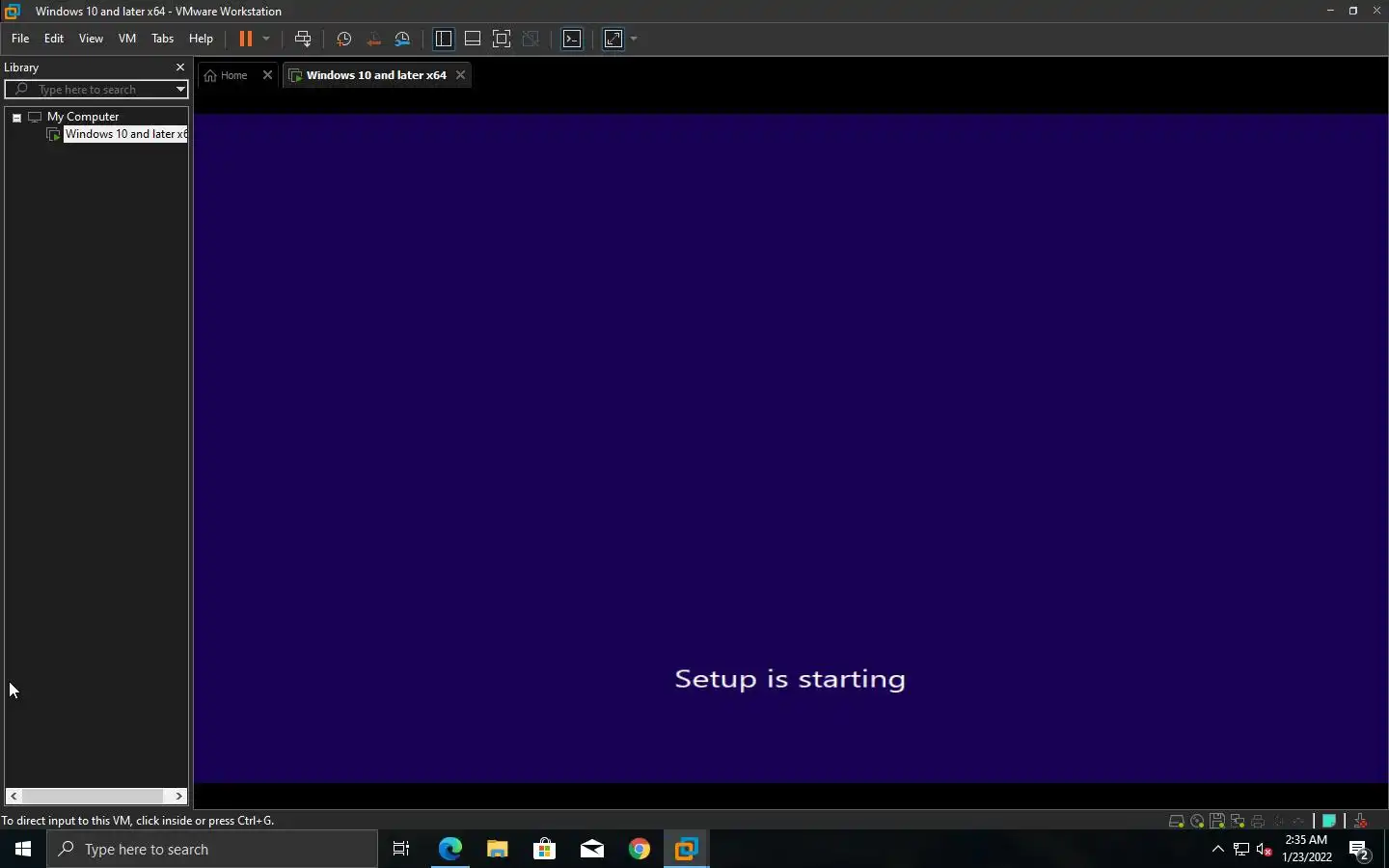Click the stretch guest display icon
Viewport: 1389px width, 868px height.
(x=613, y=39)
